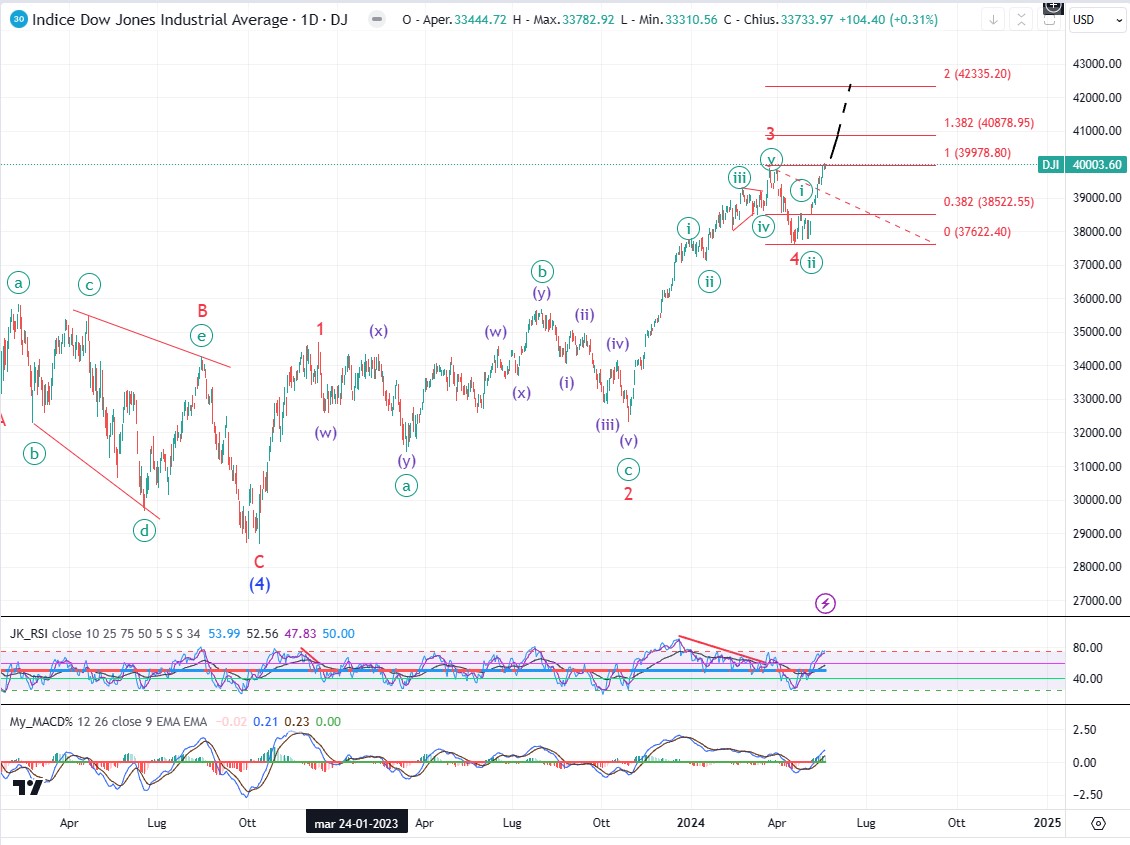Select the circled iii wave label
This screenshot has width=1130, height=845.
pyautogui.click(x=739, y=177)
